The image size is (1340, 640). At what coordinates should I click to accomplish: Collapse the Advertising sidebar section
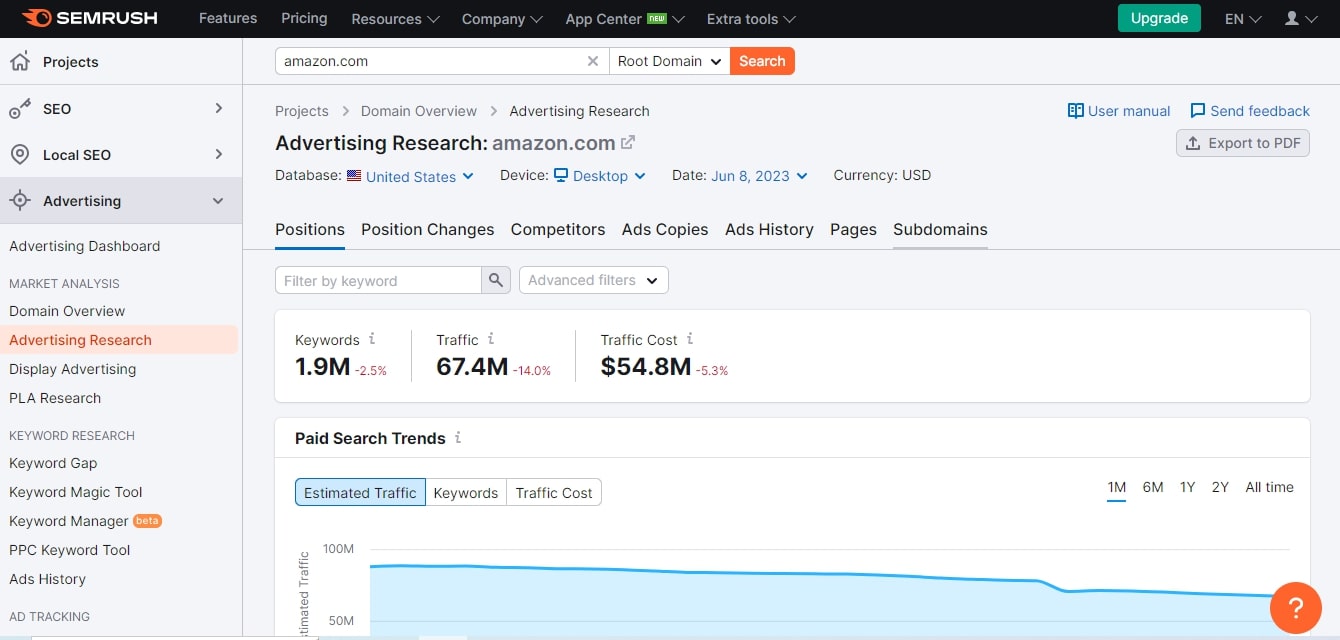[219, 201]
